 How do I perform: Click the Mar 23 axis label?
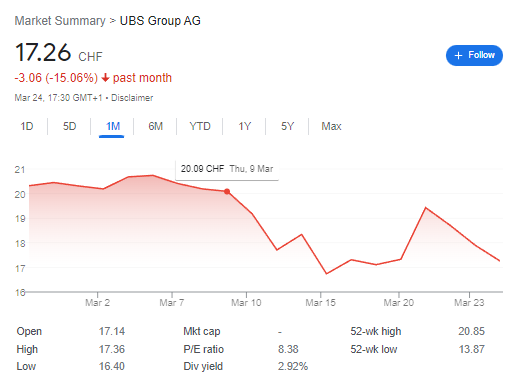click(x=469, y=303)
